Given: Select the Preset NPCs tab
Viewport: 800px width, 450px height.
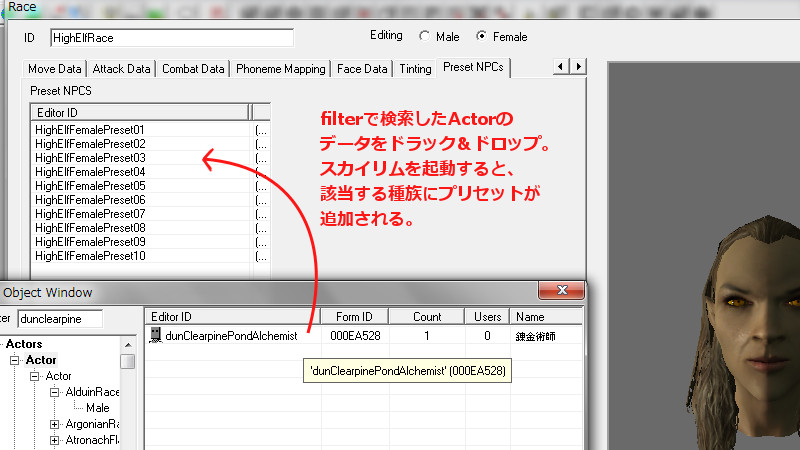Looking at the screenshot, I should [473, 67].
